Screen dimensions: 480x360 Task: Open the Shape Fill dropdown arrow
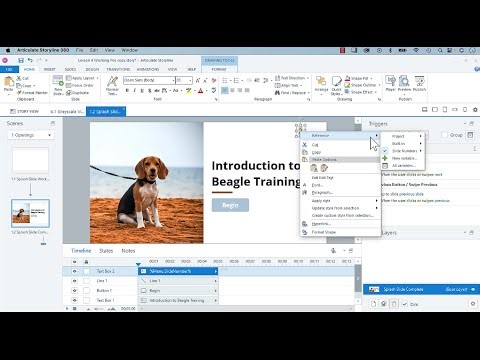tap(372, 78)
